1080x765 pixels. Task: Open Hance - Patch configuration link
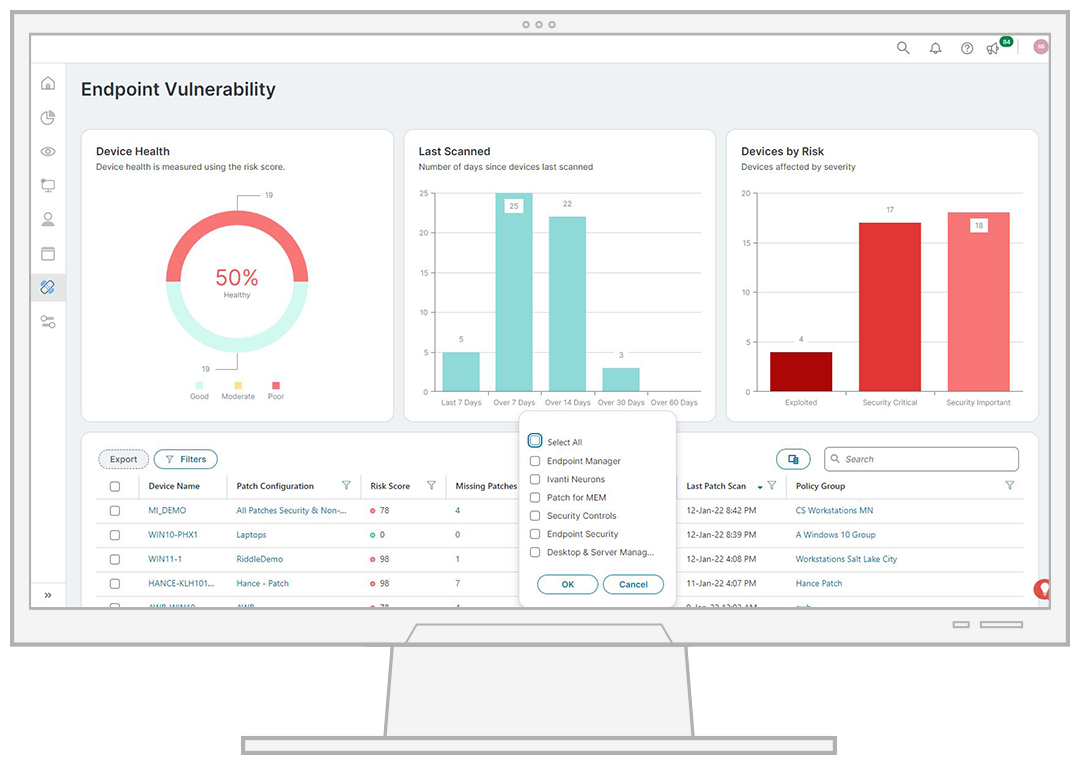[262, 583]
